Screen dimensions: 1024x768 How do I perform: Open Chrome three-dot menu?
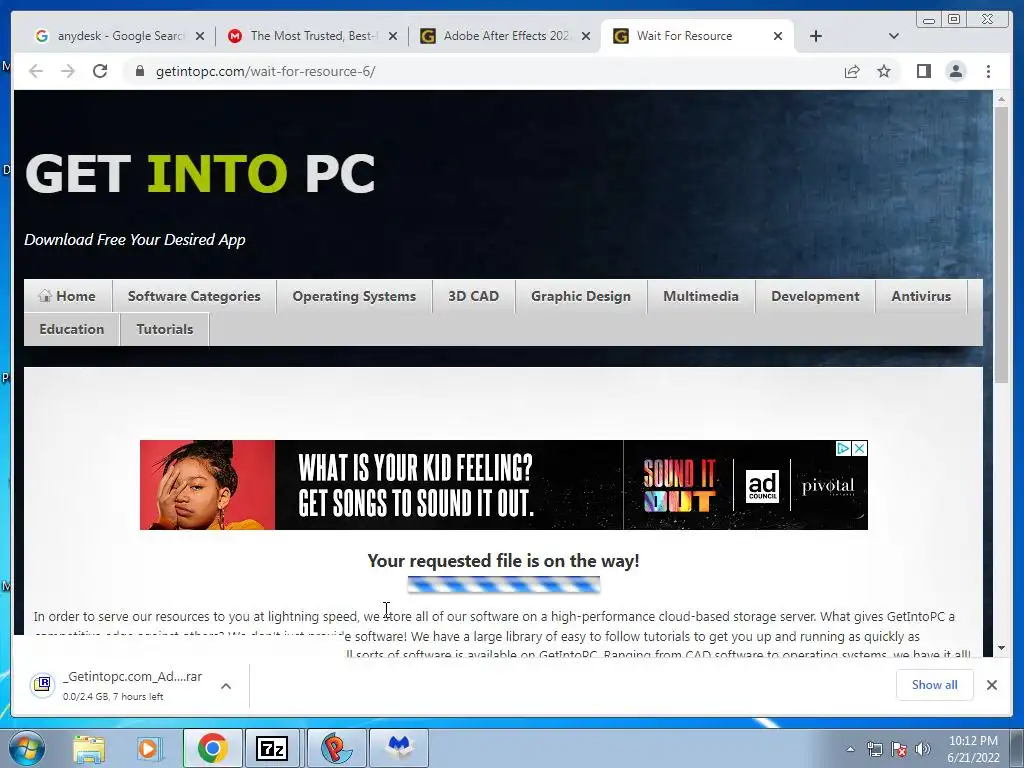[x=988, y=71]
